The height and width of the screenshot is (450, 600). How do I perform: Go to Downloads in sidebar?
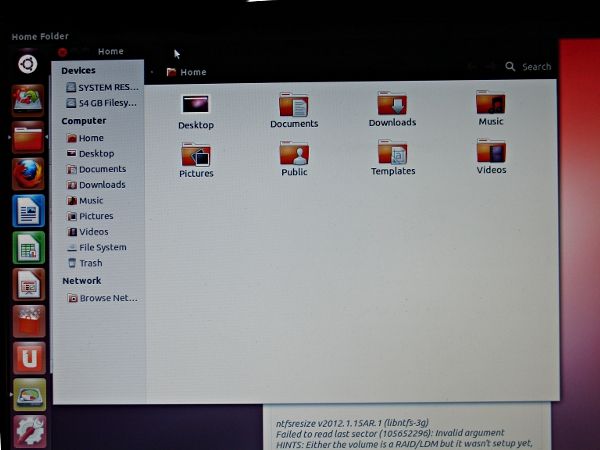coord(96,185)
